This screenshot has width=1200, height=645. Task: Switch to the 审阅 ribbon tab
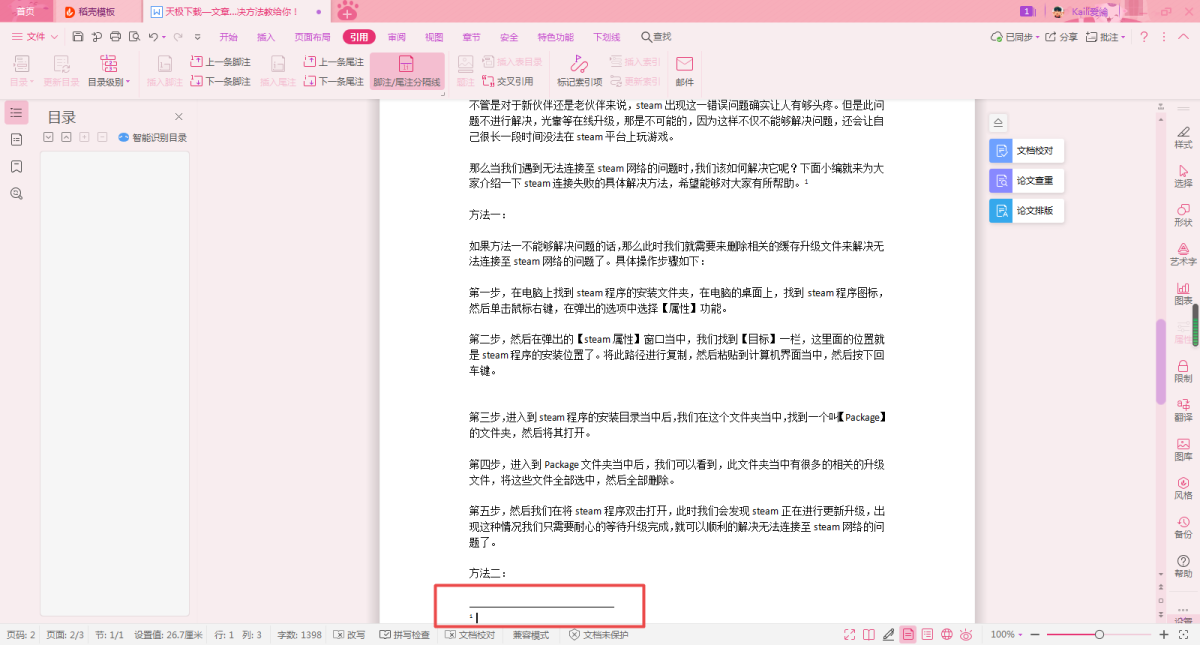point(397,37)
